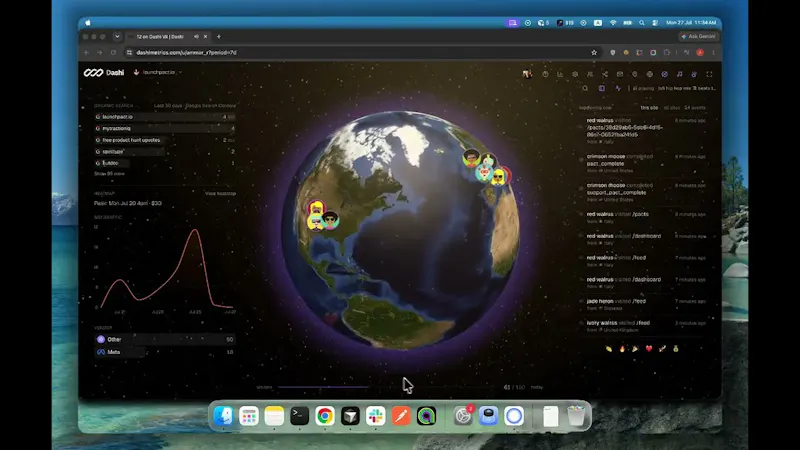Click the Dashi logo
Screen dimensions: 800x450
coord(104,72)
